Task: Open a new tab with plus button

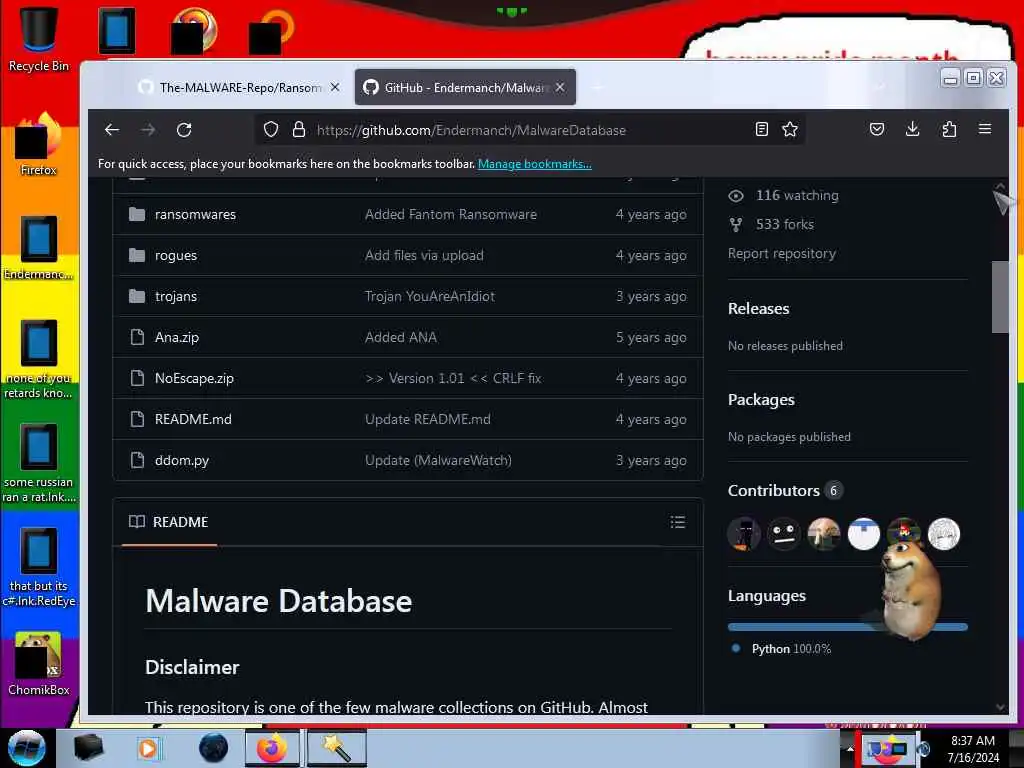Action: [597, 87]
